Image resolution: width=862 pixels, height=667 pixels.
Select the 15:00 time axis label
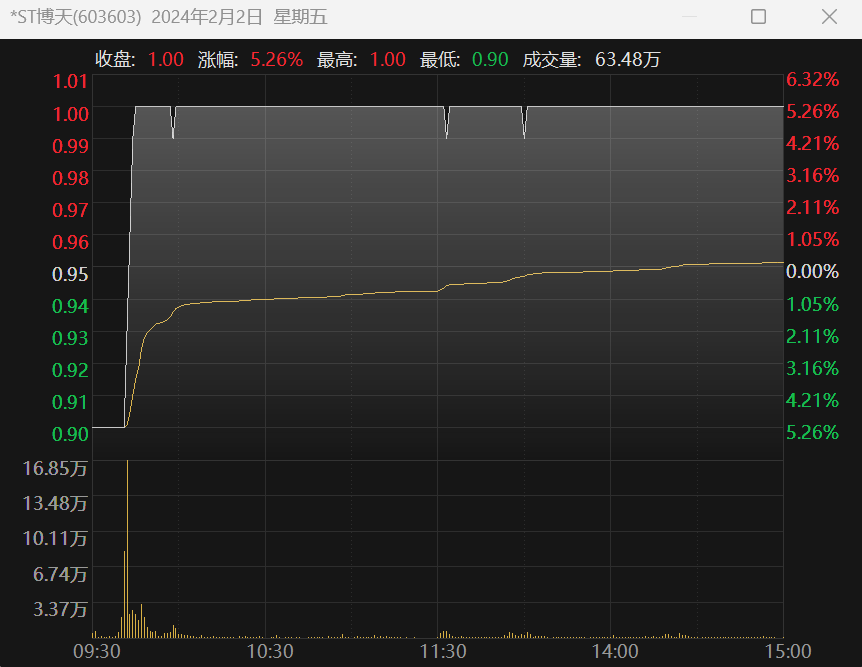tap(787, 651)
